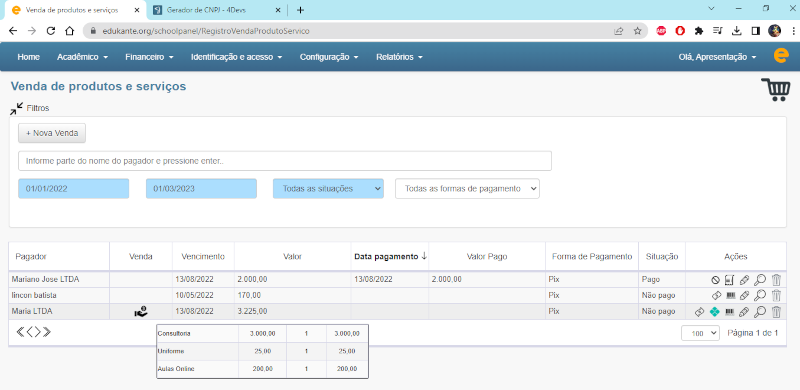Image resolution: width=800 pixels, height=390 pixels.
Task: Expand the Configuração menu
Action: [329, 57]
